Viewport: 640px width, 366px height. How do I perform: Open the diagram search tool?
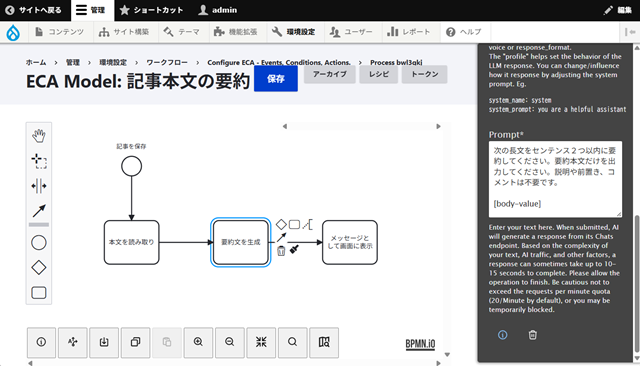click(x=293, y=342)
